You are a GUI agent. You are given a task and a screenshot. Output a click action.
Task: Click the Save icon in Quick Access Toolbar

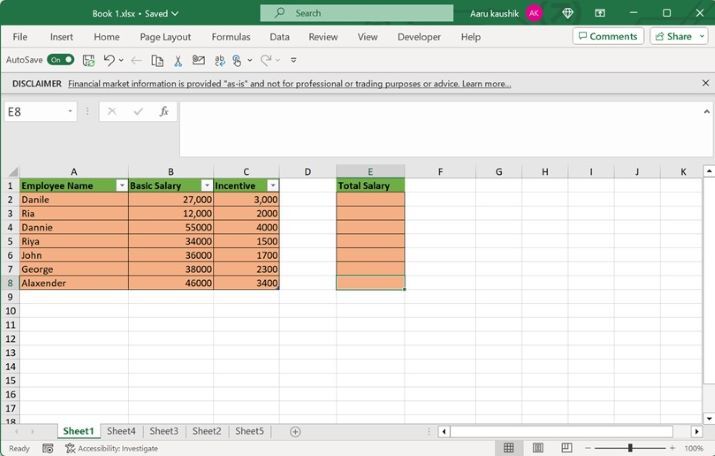pos(88,60)
